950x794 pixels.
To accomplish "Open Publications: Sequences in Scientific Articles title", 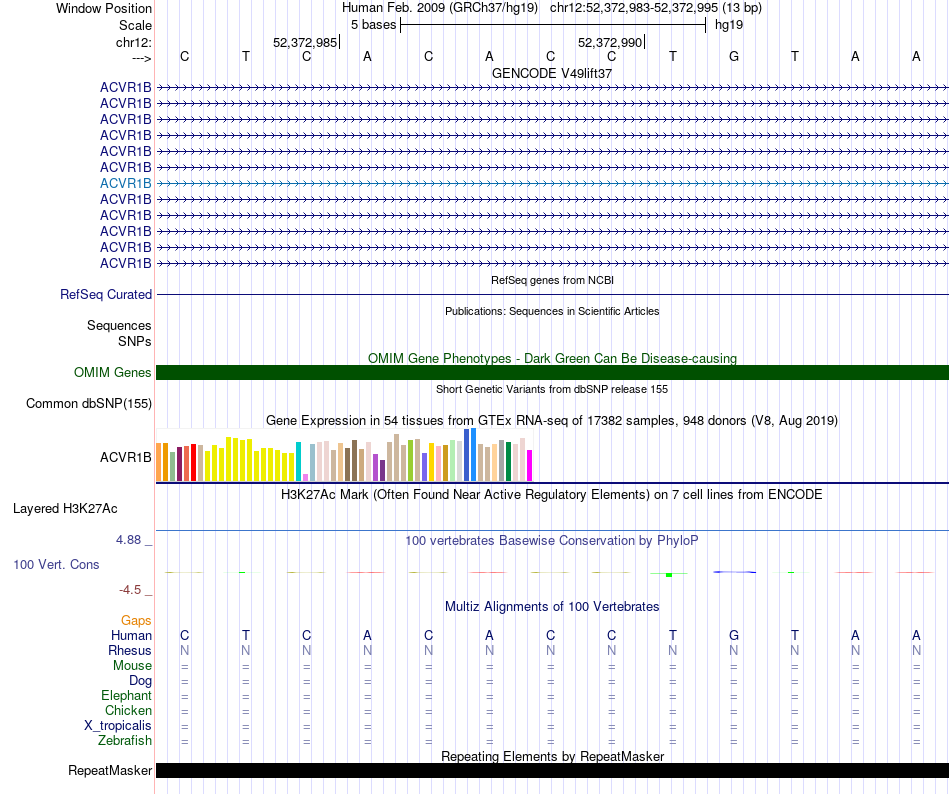I will point(552,311).
